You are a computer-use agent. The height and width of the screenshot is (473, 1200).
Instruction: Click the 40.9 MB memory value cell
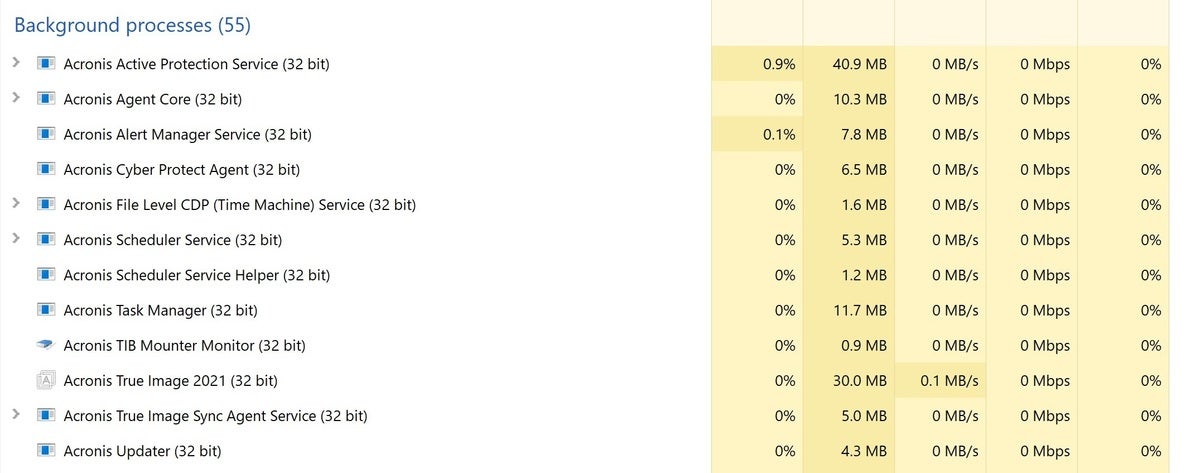click(x=849, y=64)
